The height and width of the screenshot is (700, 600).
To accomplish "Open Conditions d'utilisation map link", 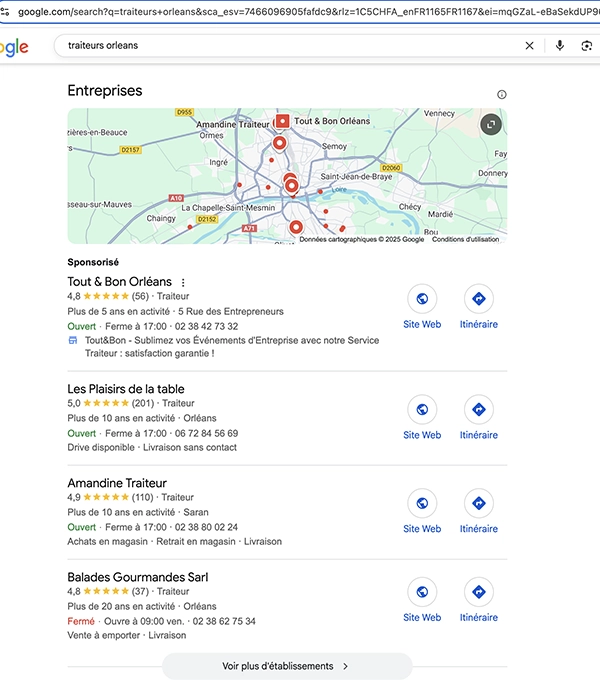I will [x=465, y=239].
